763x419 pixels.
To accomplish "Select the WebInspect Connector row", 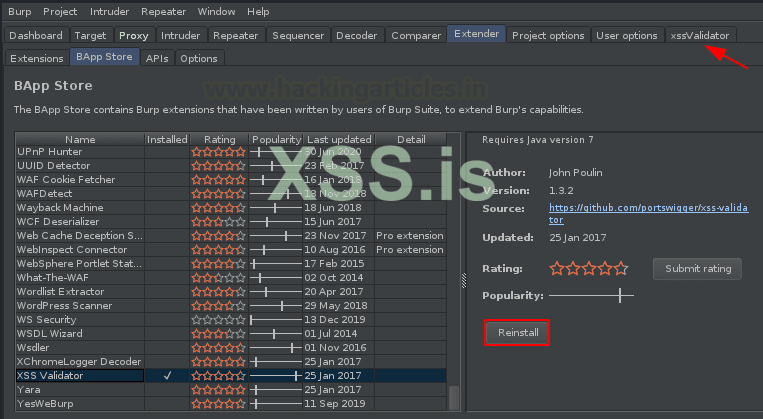I will tap(231, 250).
